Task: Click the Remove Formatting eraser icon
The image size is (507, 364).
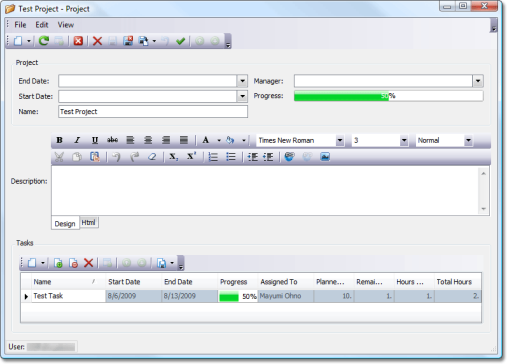Action: (152, 157)
